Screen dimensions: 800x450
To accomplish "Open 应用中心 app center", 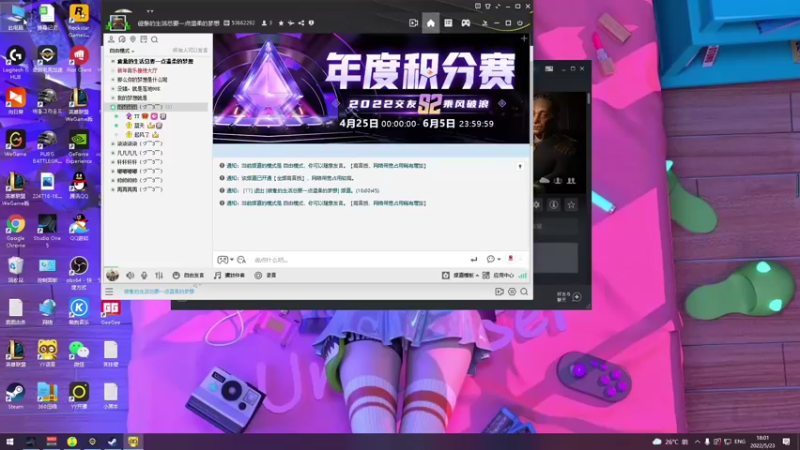I will [498, 276].
